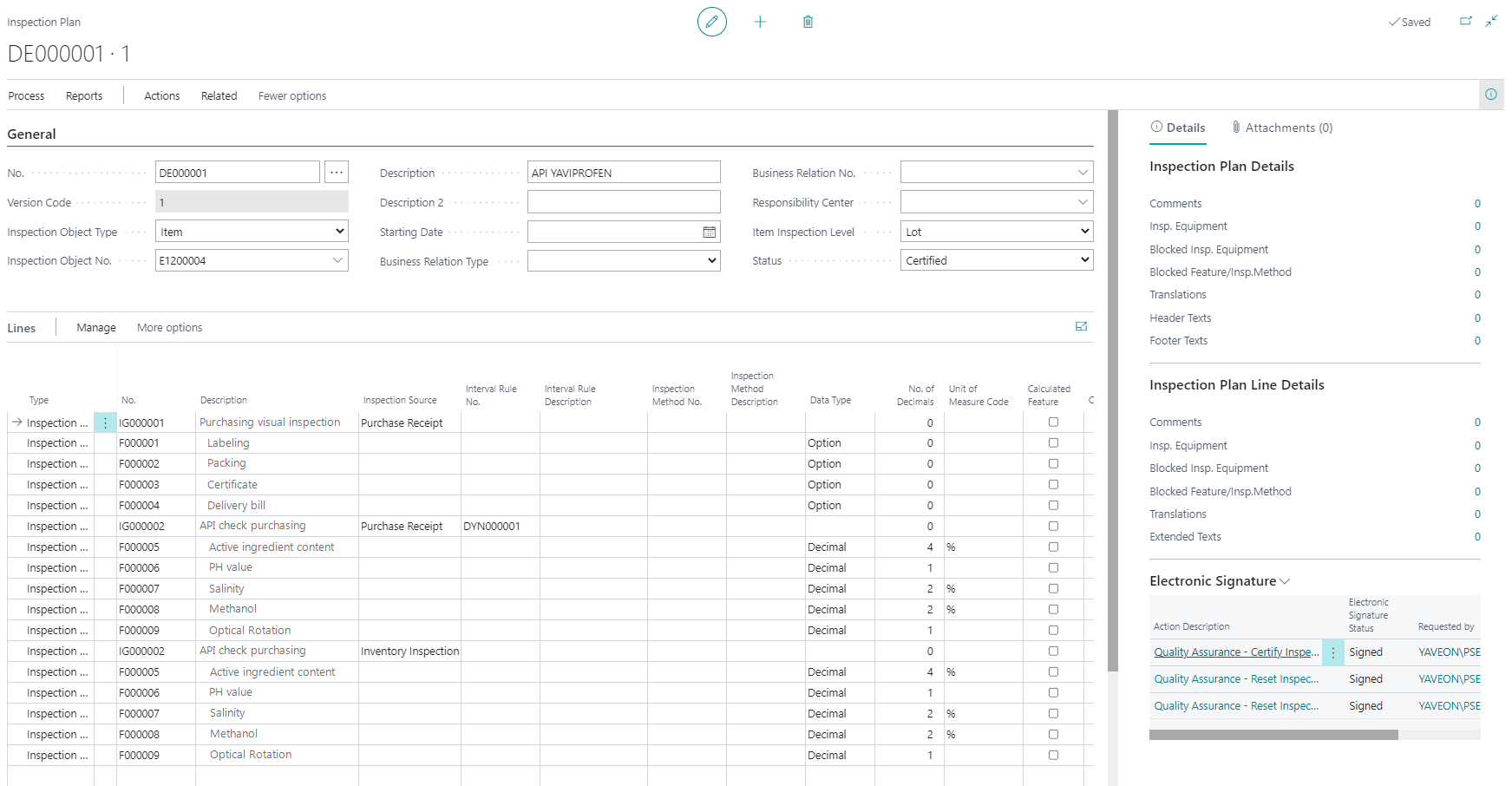
Task: Toggle the info FactBox pane icon
Action: pos(1490,95)
